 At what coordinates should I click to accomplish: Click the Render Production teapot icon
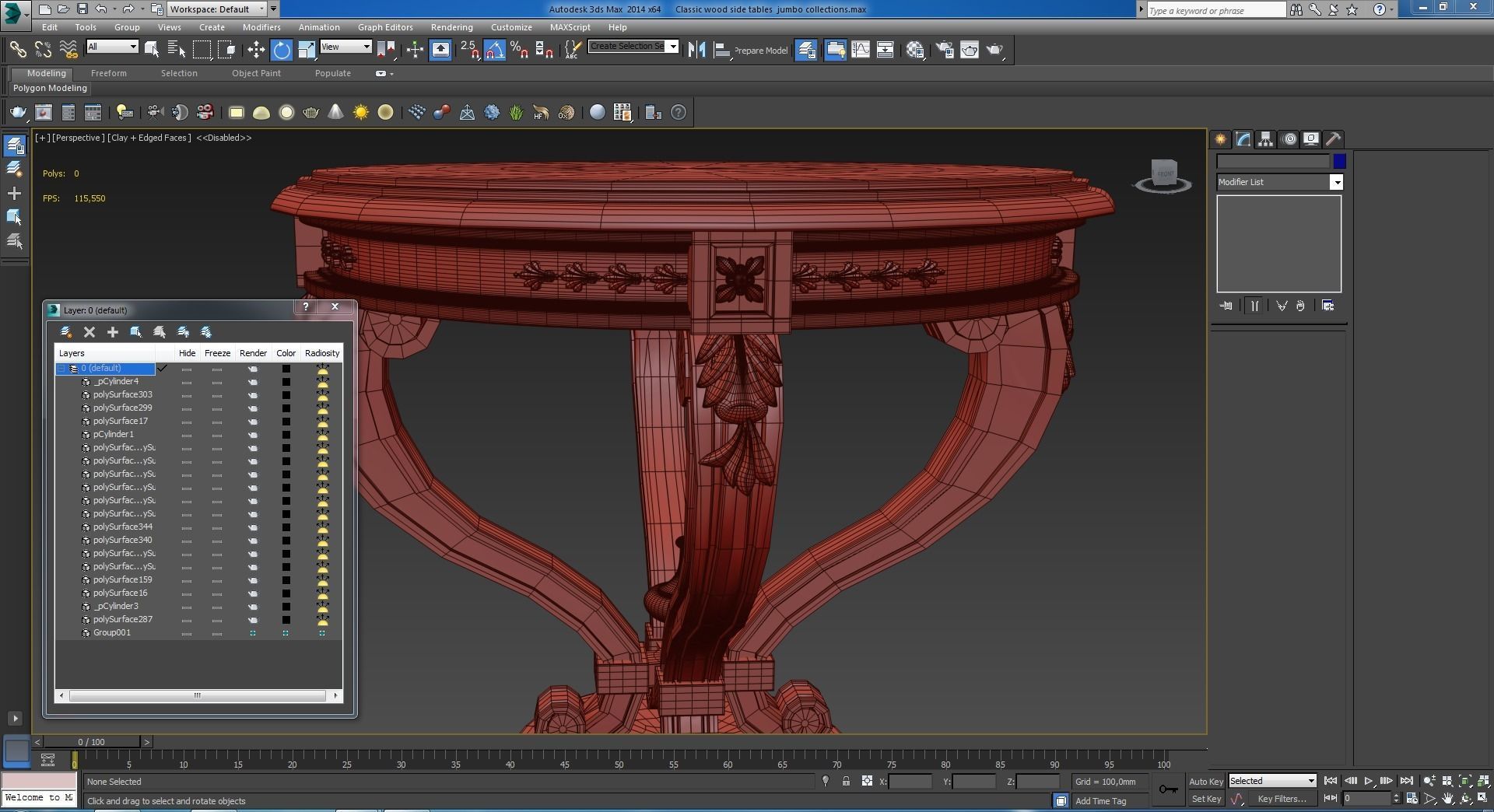tap(995, 50)
